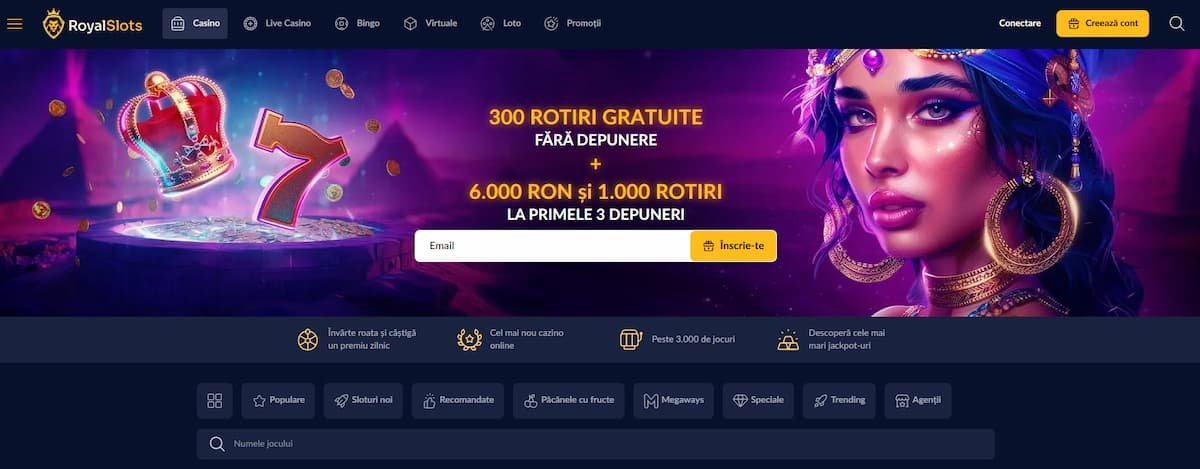Select the Populare games filter

point(279,401)
